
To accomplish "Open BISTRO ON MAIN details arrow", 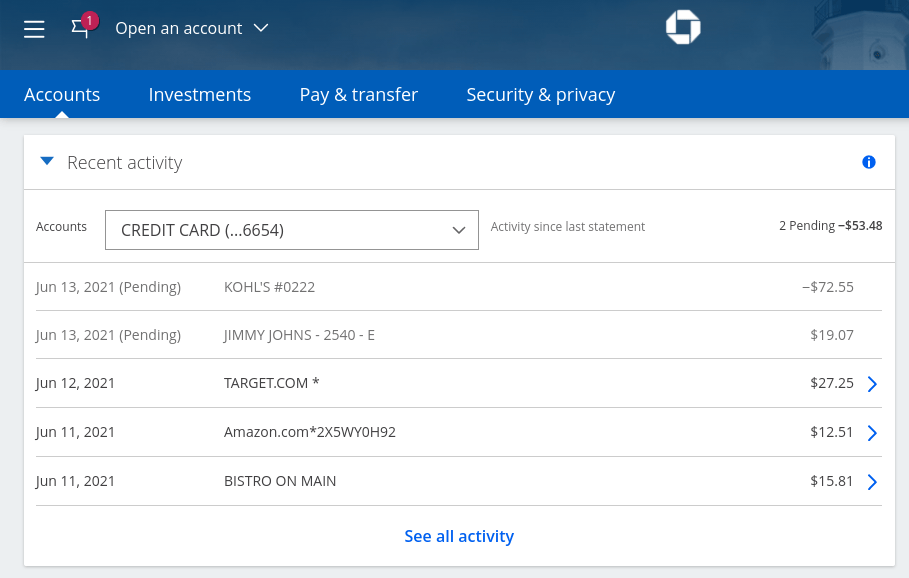I will pos(871,482).
